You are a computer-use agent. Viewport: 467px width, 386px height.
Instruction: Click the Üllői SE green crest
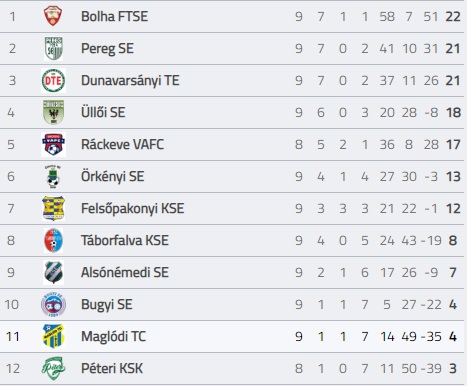[53, 112]
